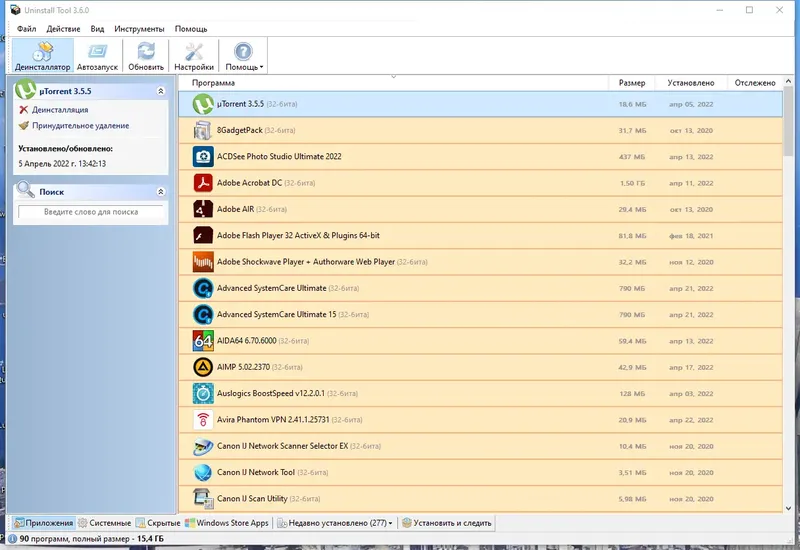This screenshot has width=800, height=550.
Task: Select the 8GadgetPack program icon
Action: click(203, 130)
